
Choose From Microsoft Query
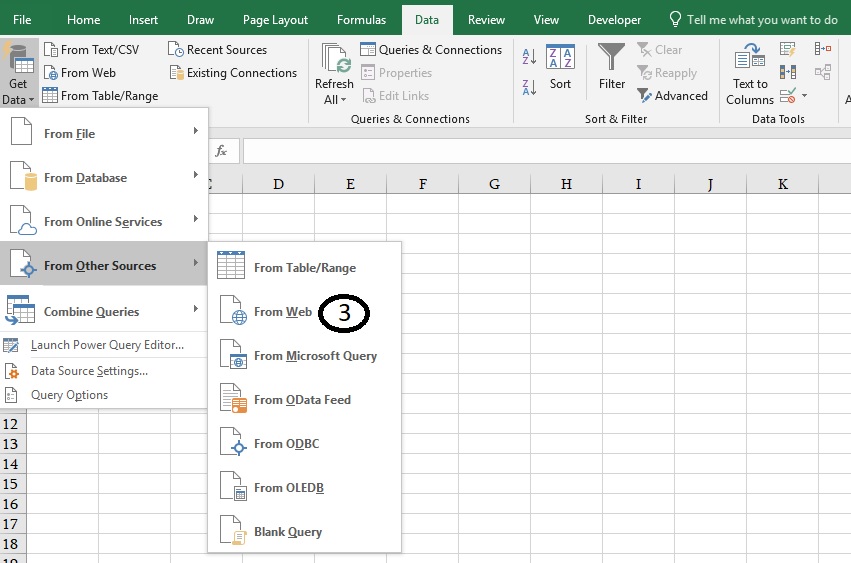click(304, 356)
